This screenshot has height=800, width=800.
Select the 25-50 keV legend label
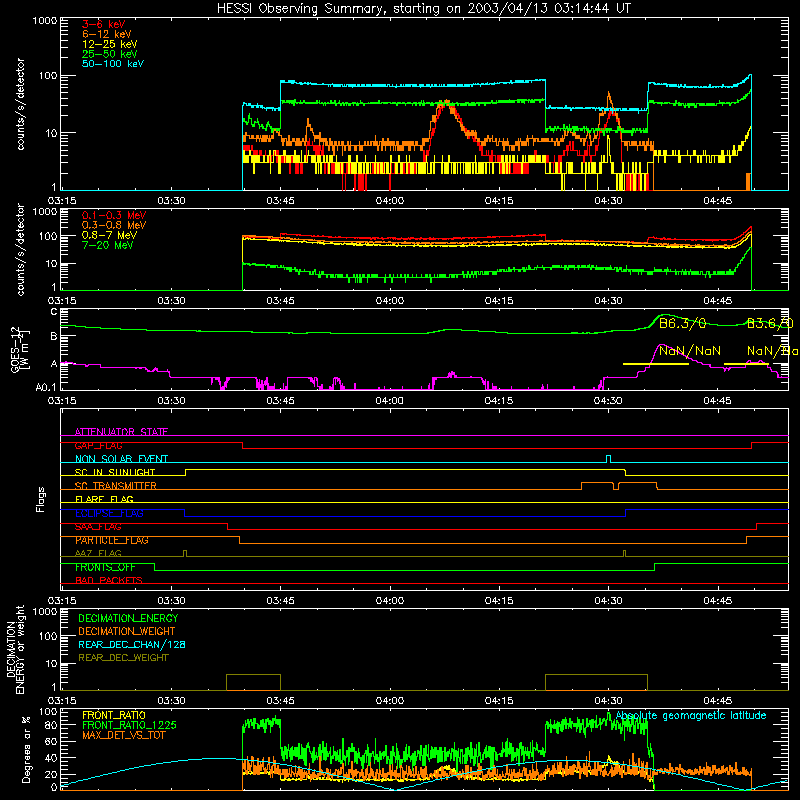click(x=110, y=54)
